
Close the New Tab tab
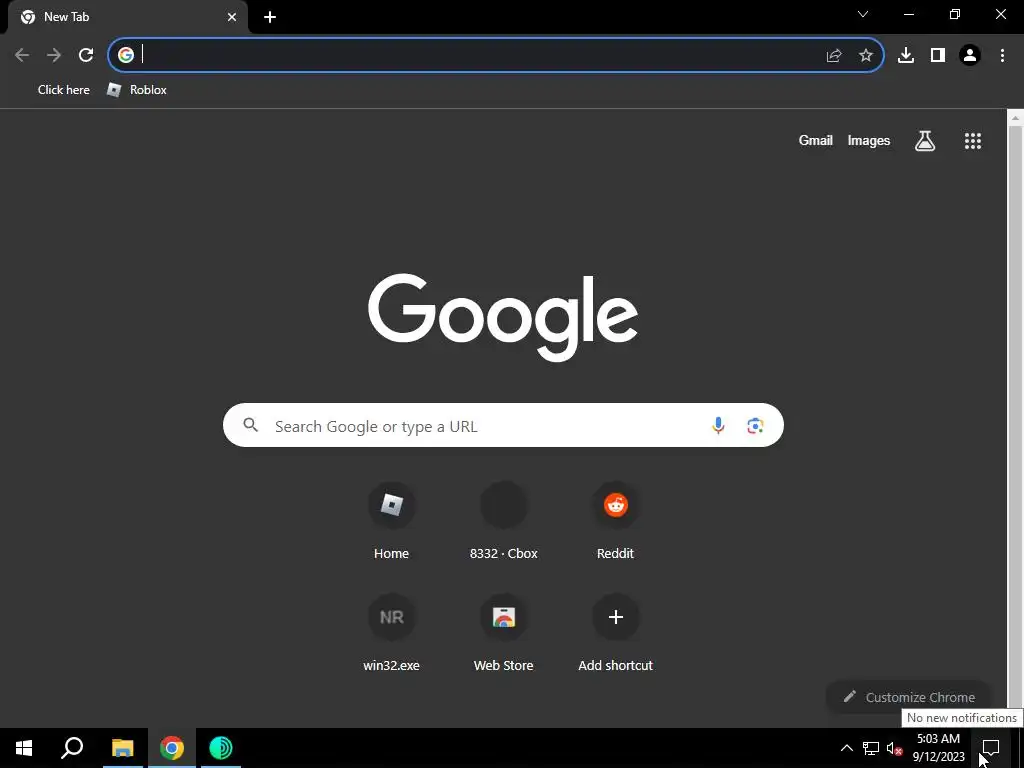click(x=232, y=17)
